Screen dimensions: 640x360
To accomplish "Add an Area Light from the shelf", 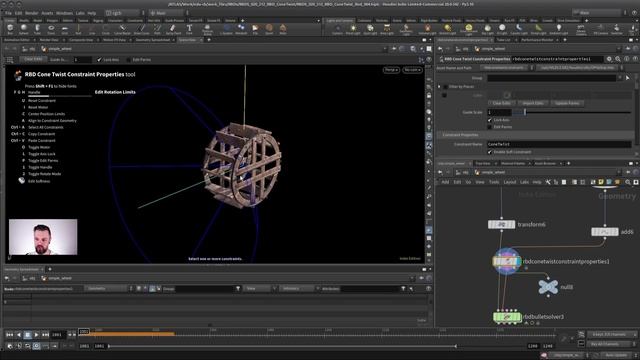I will click(x=387, y=29).
